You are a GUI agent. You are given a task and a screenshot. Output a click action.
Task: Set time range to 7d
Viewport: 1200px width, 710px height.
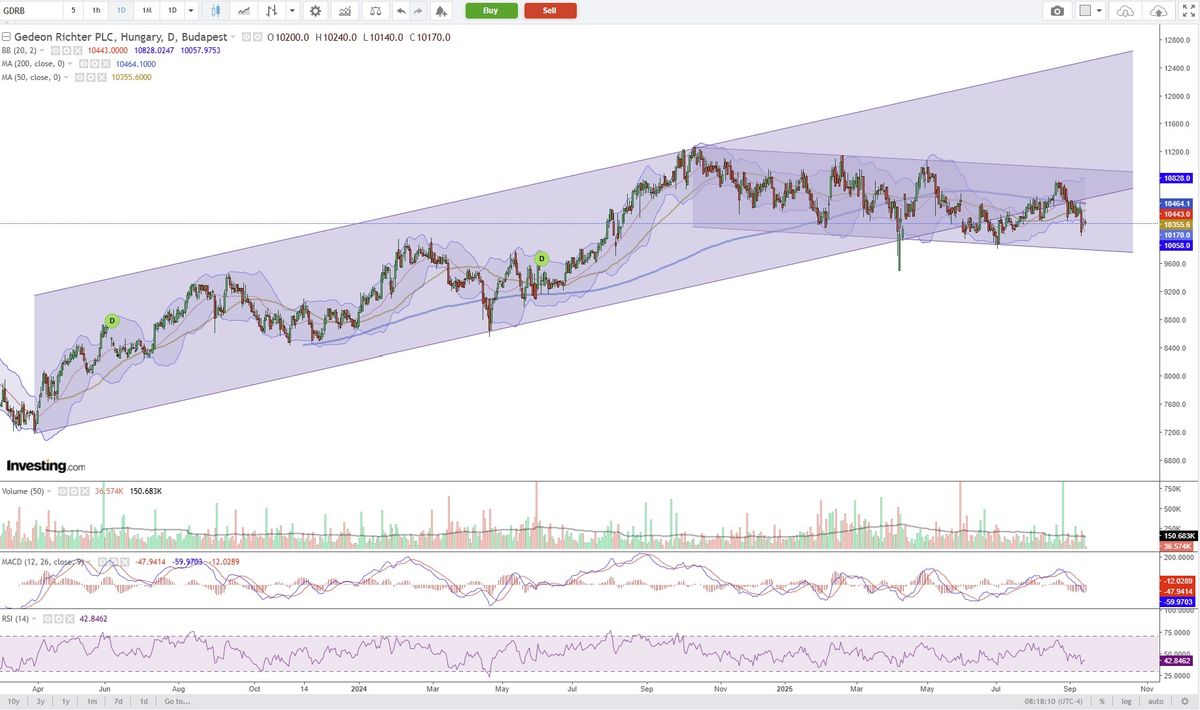point(118,702)
